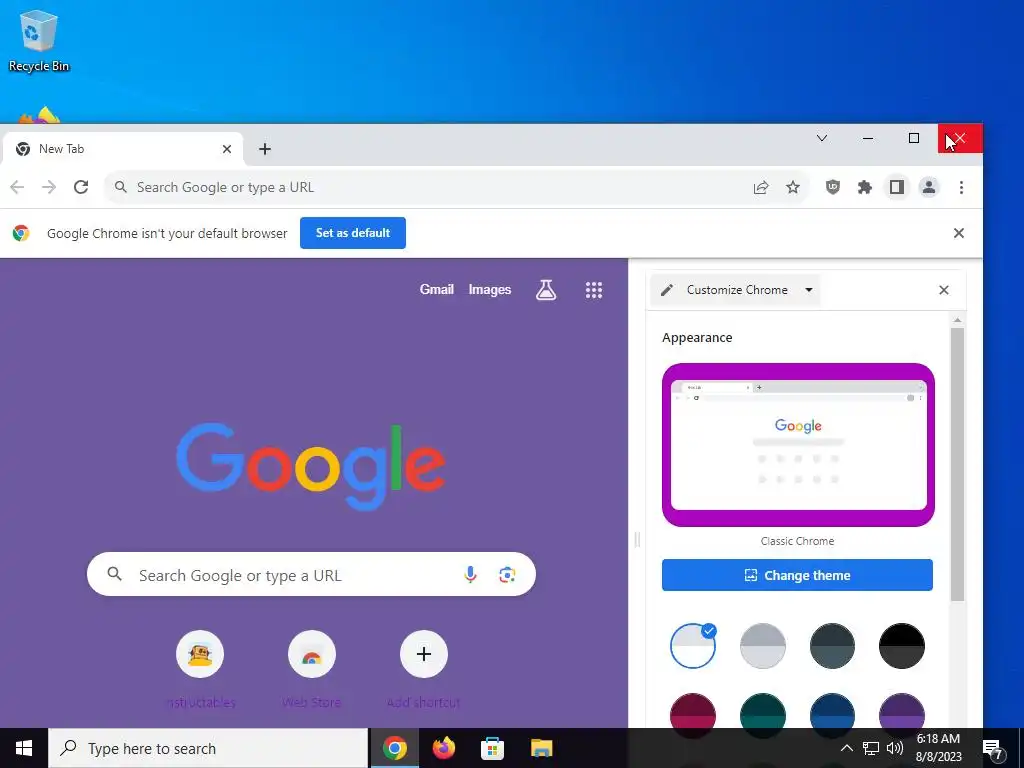
Task: Open the profile avatar menu
Action: (929, 187)
